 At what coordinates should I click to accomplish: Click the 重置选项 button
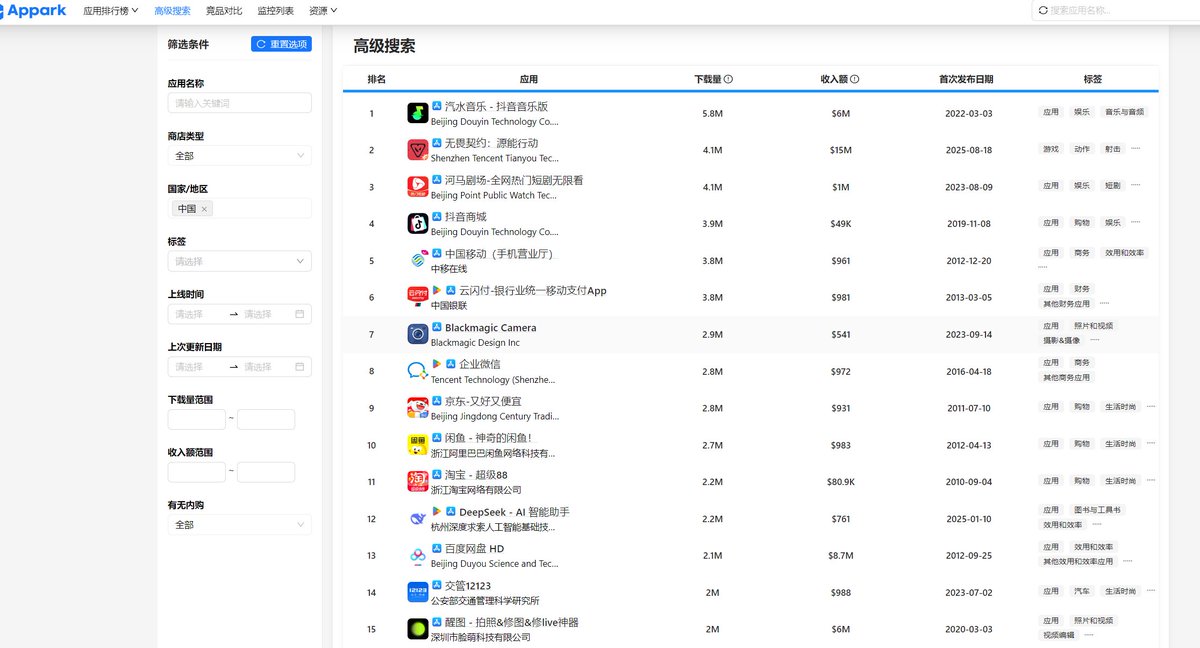(x=281, y=44)
